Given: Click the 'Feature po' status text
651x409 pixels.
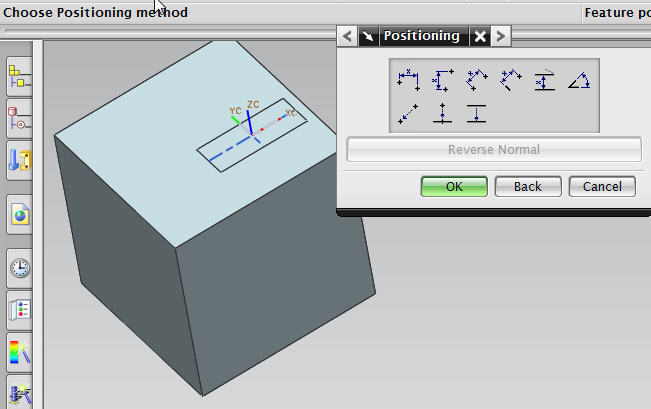Looking at the screenshot, I should tap(617, 13).
